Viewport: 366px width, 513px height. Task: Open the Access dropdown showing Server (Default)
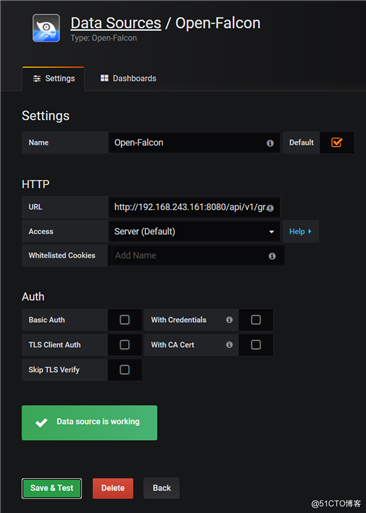point(194,231)
